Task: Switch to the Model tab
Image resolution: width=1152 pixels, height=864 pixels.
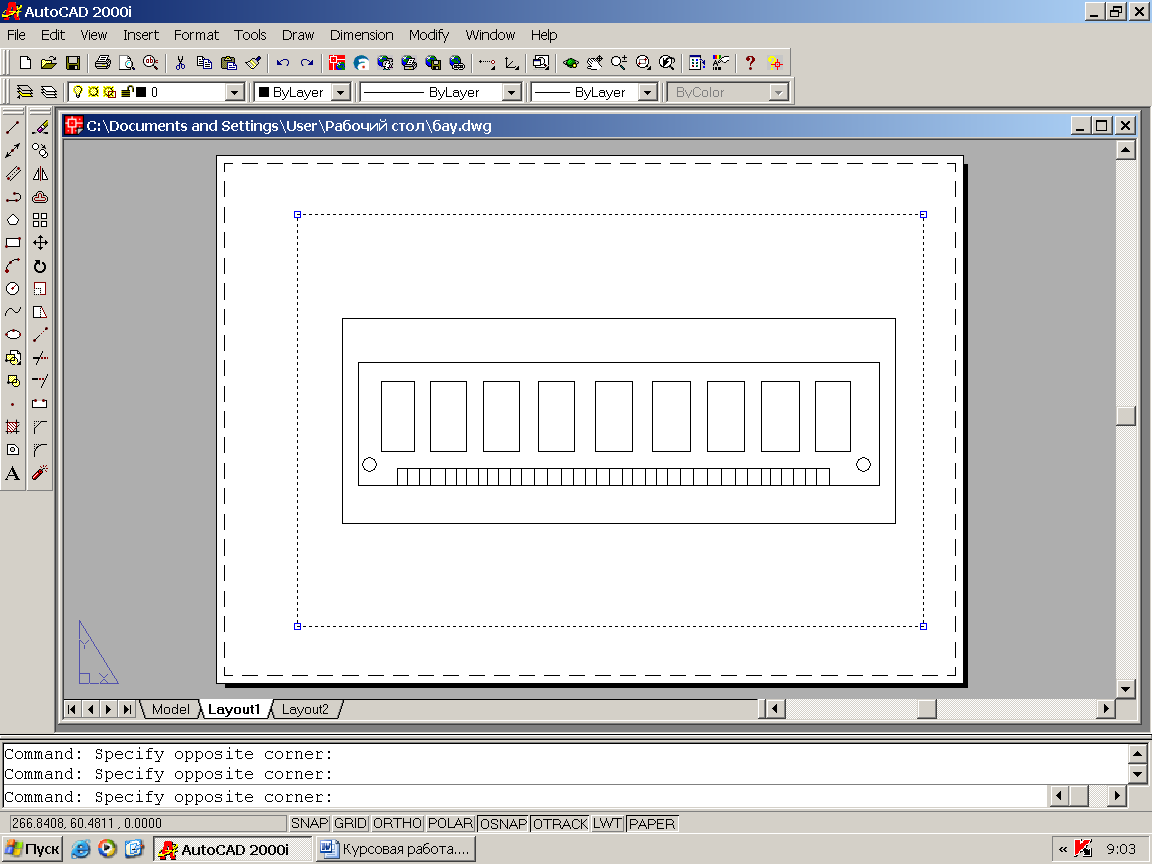Action: 170,710
